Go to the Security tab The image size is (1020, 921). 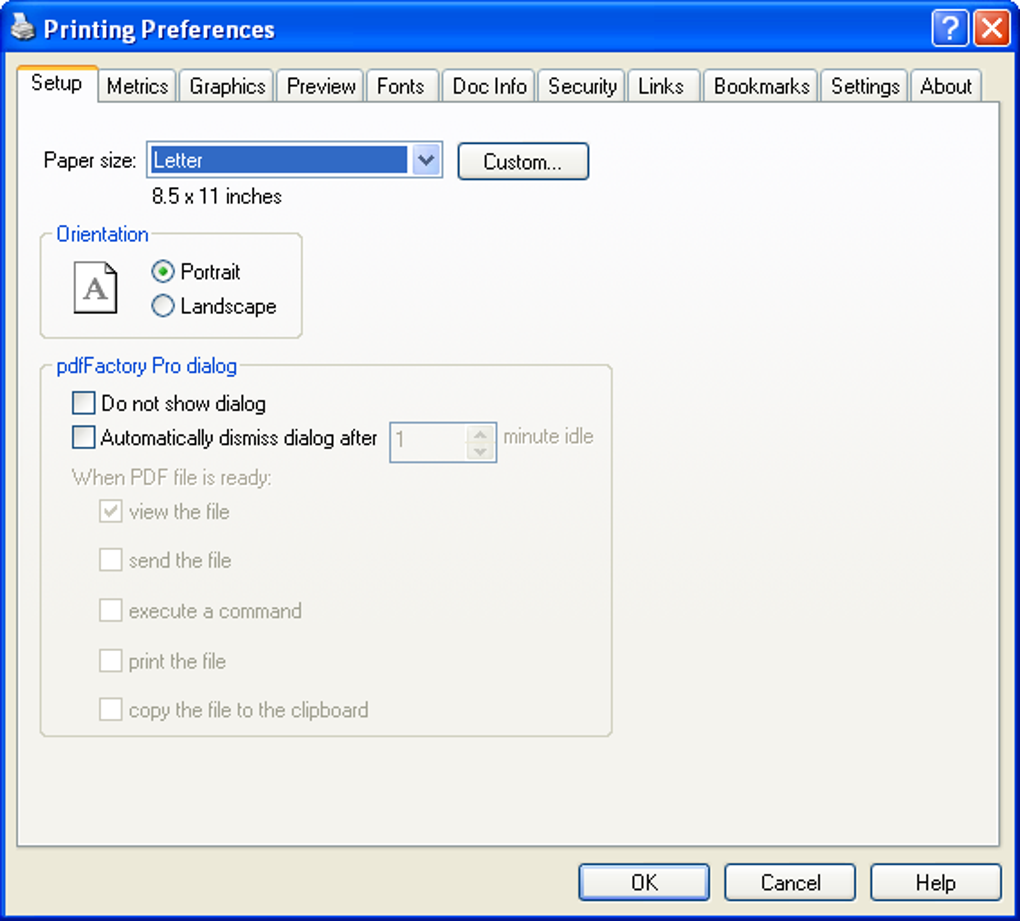click(582, 86)
